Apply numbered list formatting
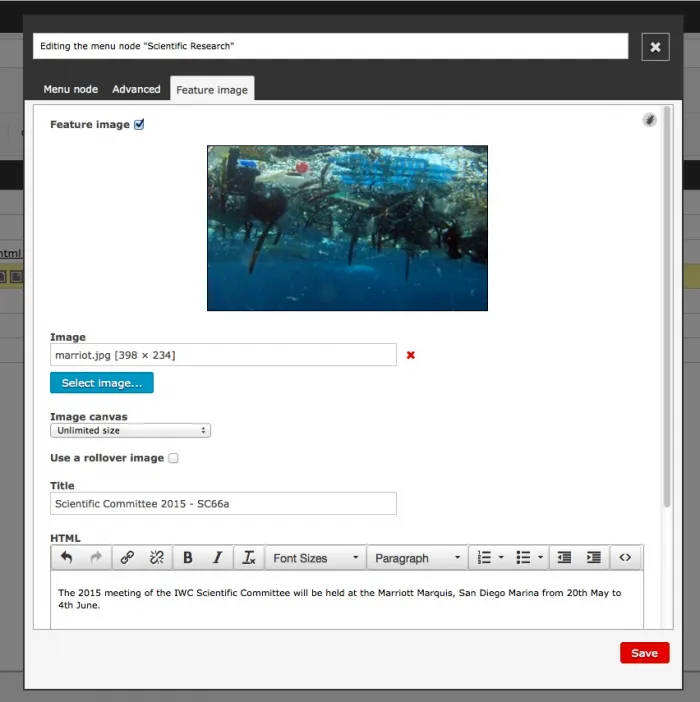700x702 pixels. (484, 557)
